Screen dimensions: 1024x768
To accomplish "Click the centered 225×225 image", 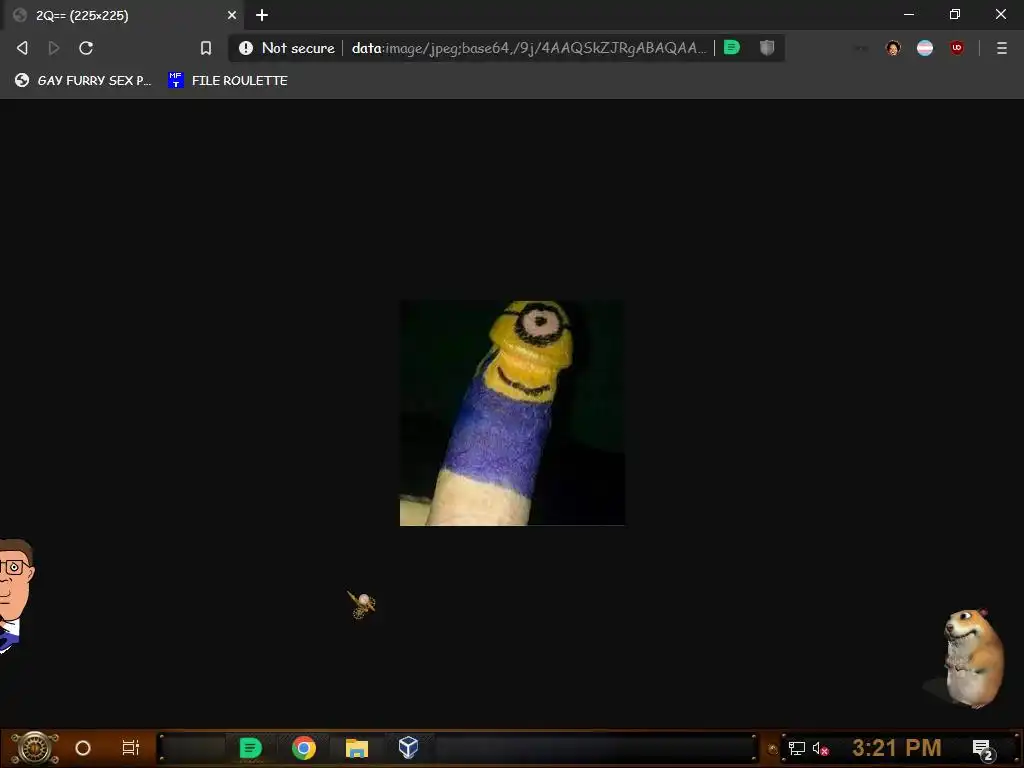I will pyautogui.click(x=512, y=413).
